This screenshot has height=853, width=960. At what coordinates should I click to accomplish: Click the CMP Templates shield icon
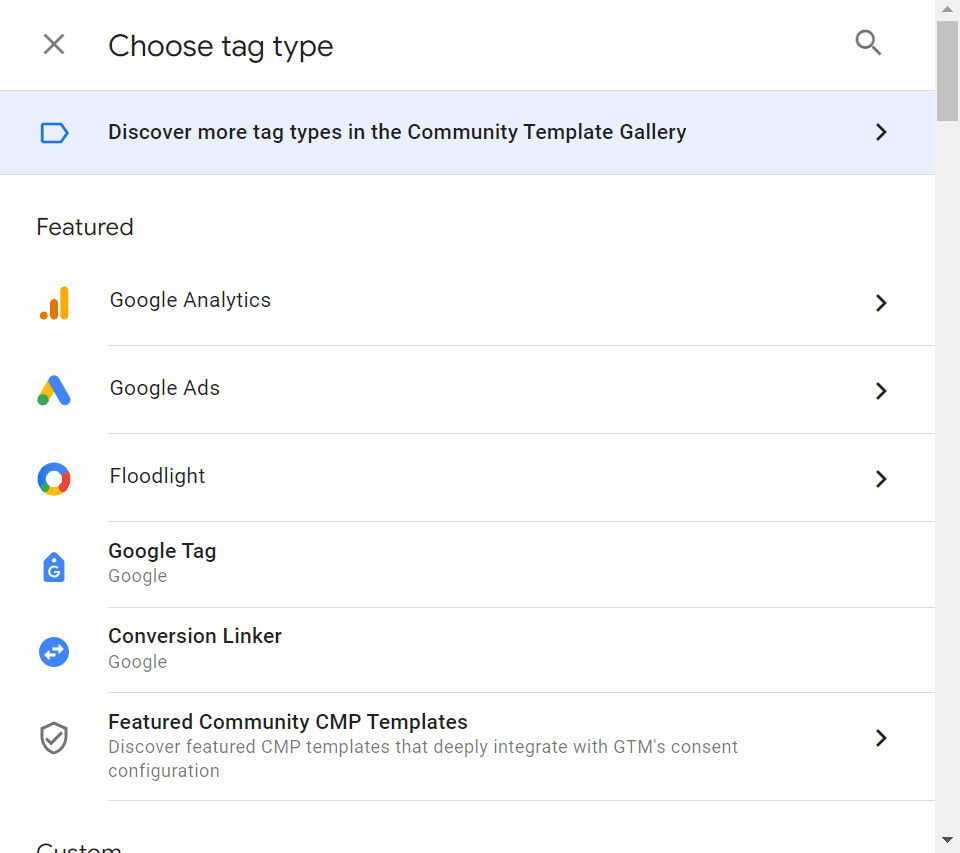[54, 739]
